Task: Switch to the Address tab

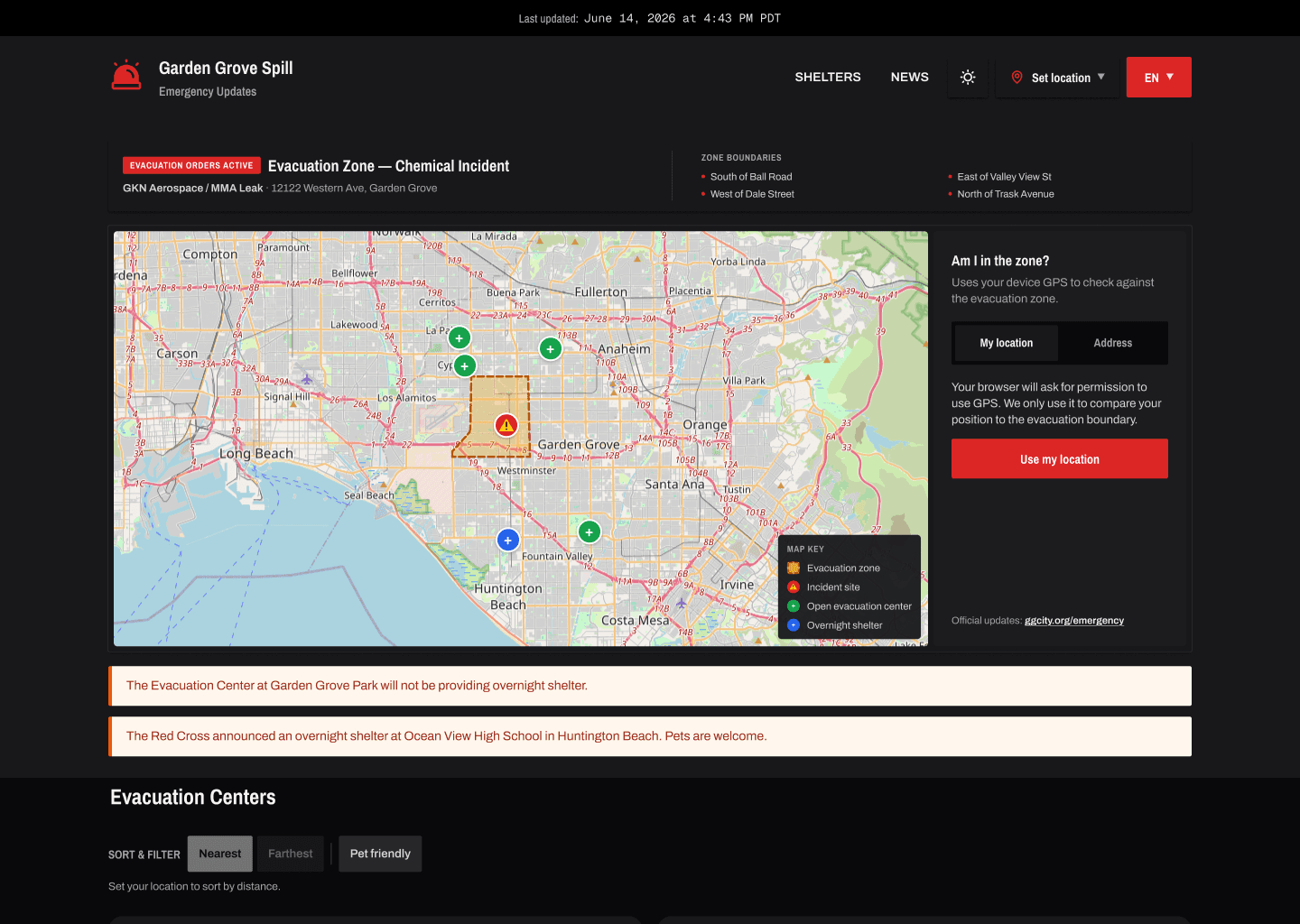Action: 1113,343
